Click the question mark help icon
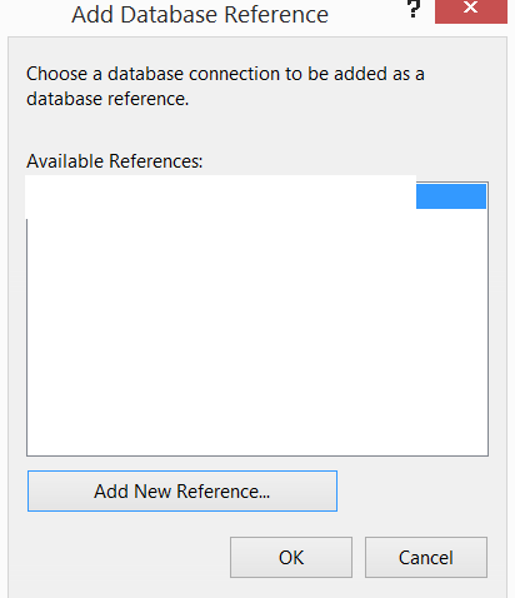515x598 pixels. 414,9
